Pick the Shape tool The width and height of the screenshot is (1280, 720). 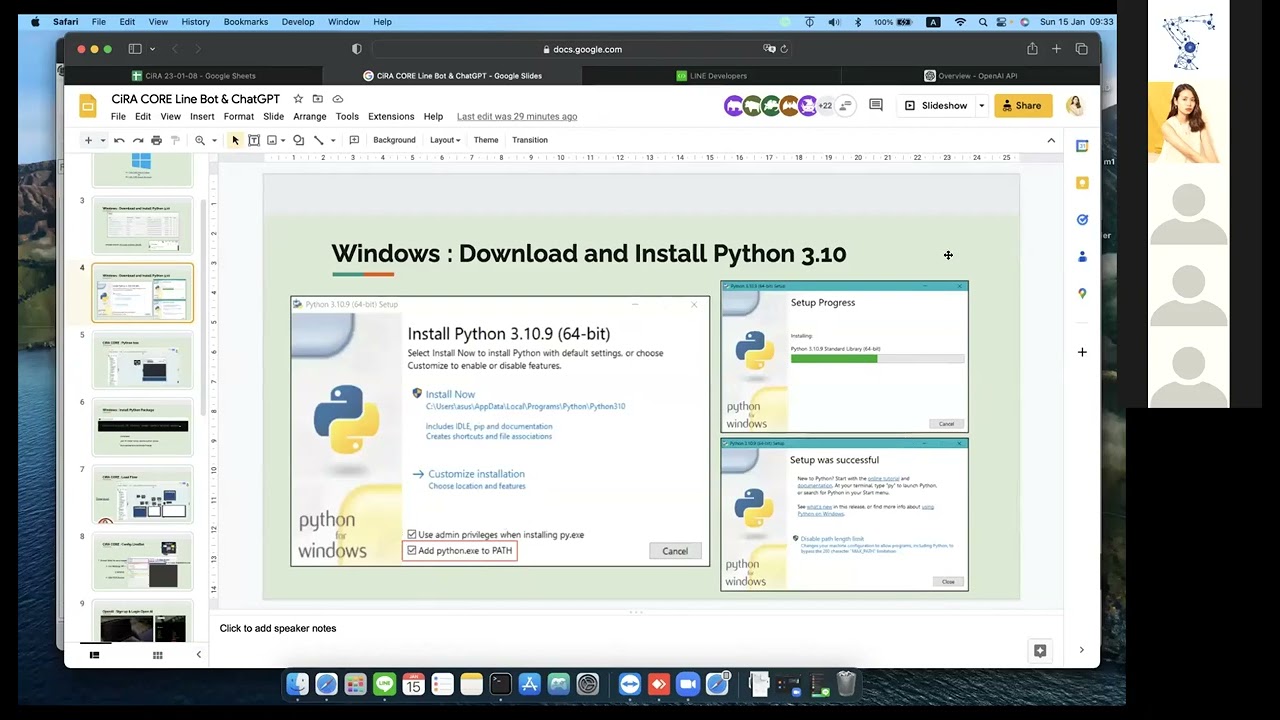pyautogui.click(x=298, y=140)
